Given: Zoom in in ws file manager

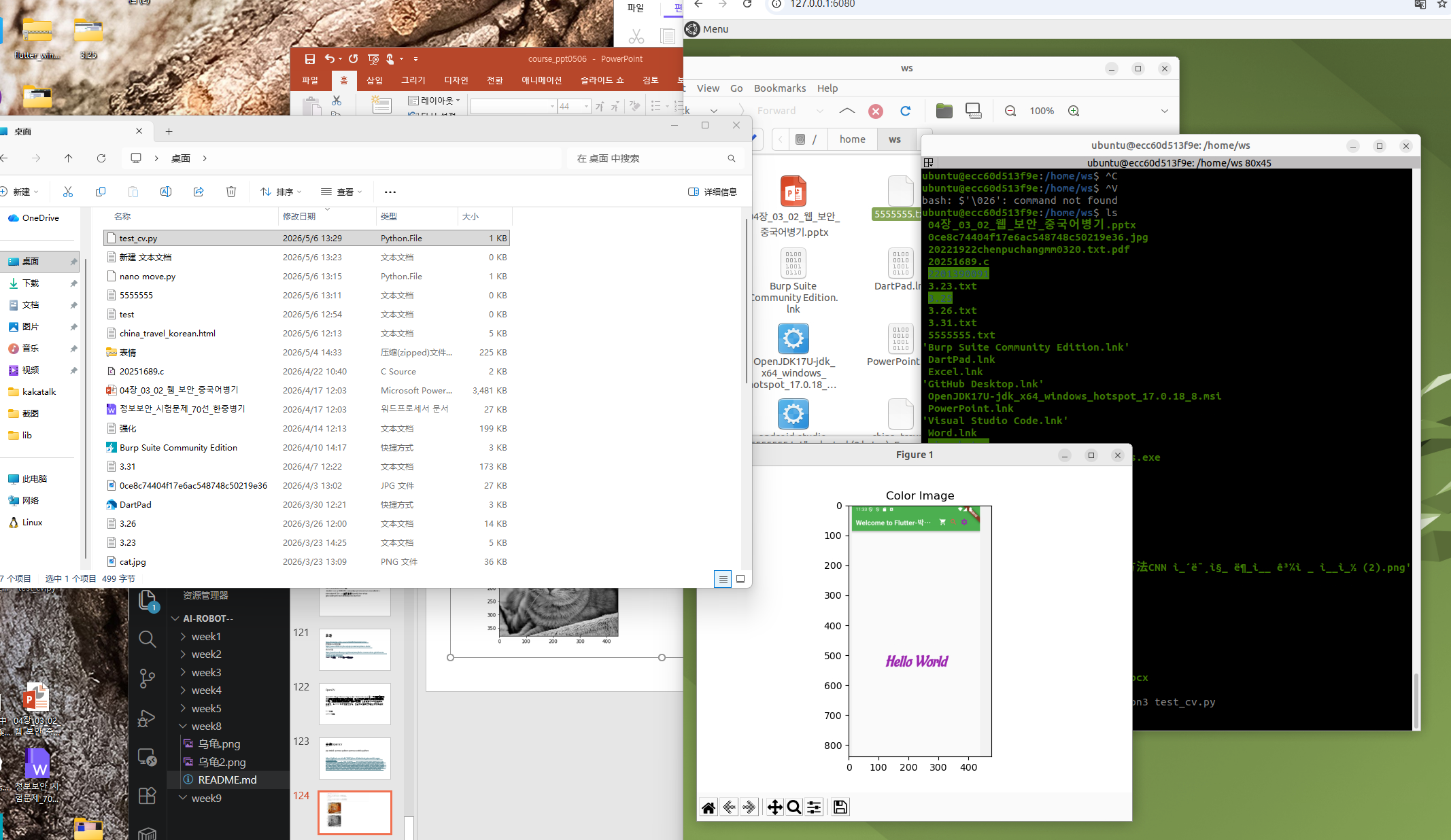Looking at the screenshot, I should [1074, 111].
